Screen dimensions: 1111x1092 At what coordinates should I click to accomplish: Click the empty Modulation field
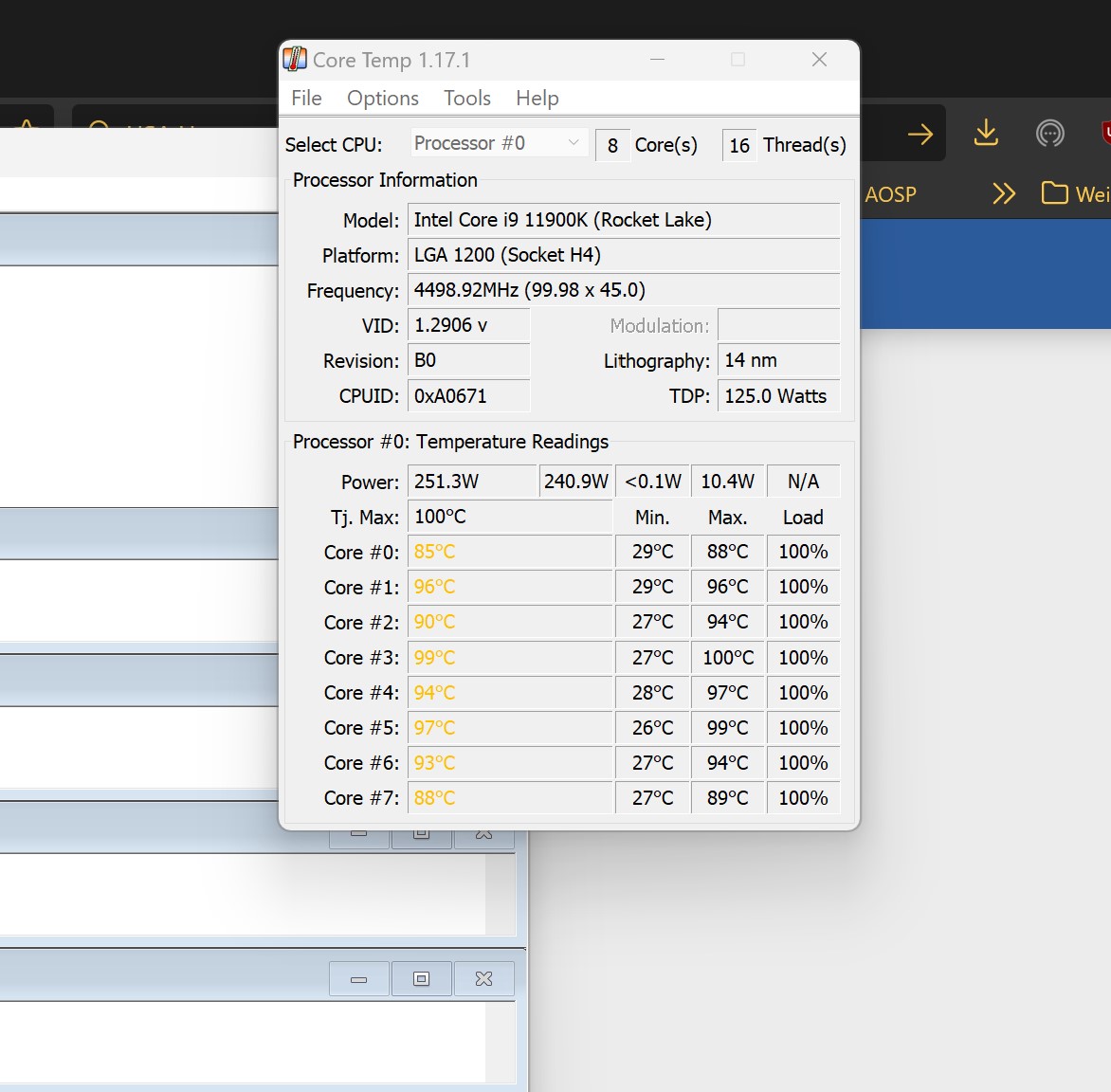778,325
